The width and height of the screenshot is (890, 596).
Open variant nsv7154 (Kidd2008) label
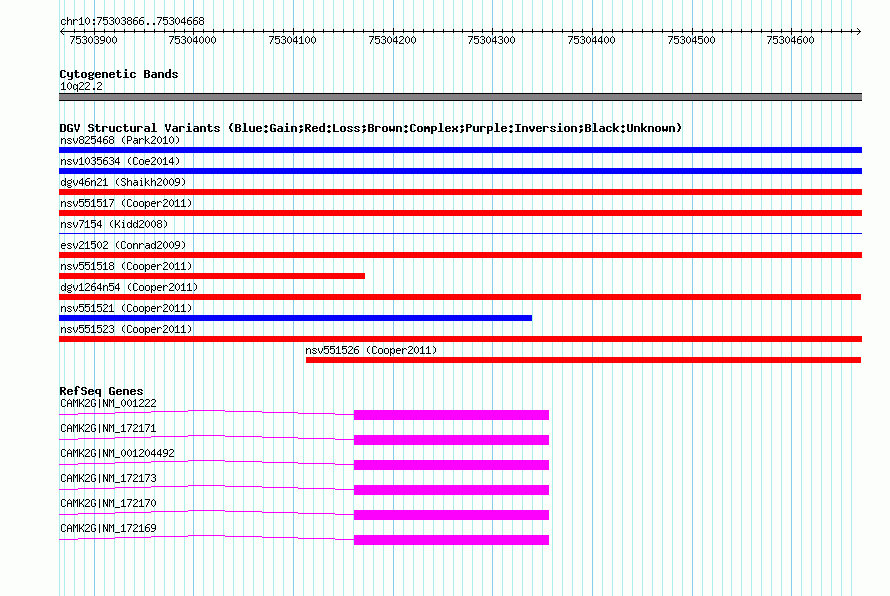pyautogui.click(x=114, y=224)
